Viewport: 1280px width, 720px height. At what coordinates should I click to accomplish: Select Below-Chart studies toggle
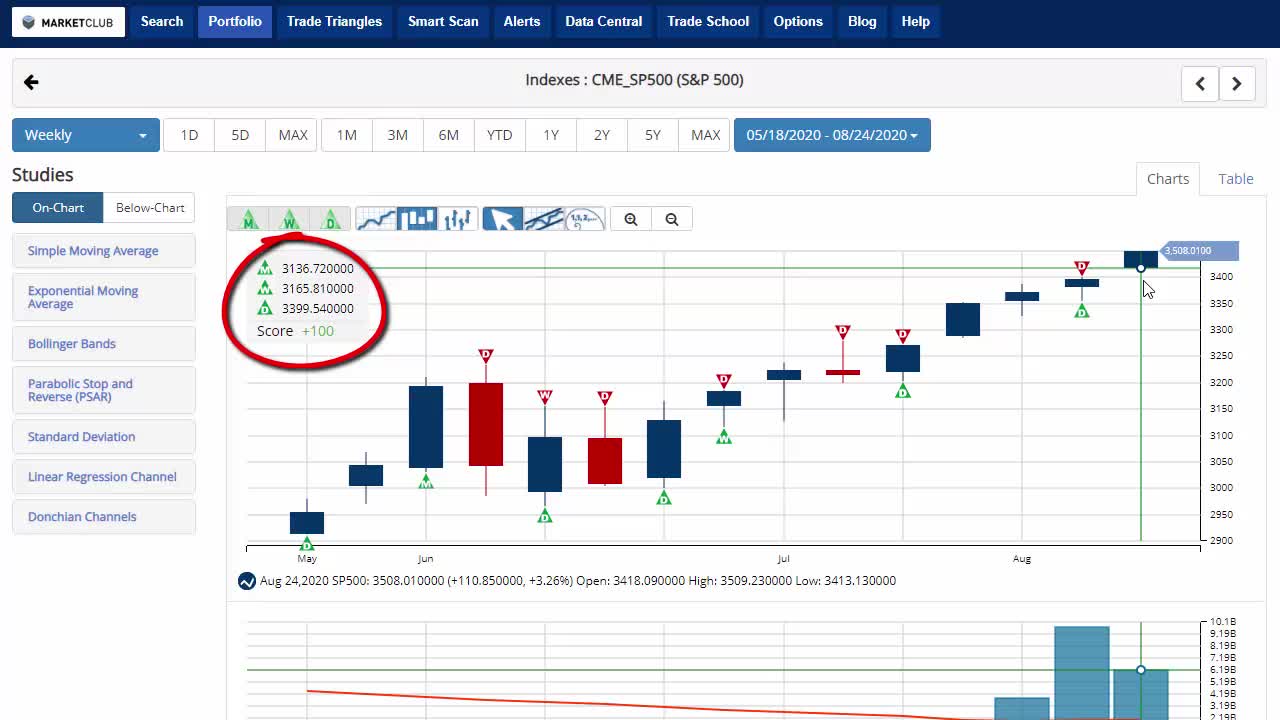click(150, 208)
